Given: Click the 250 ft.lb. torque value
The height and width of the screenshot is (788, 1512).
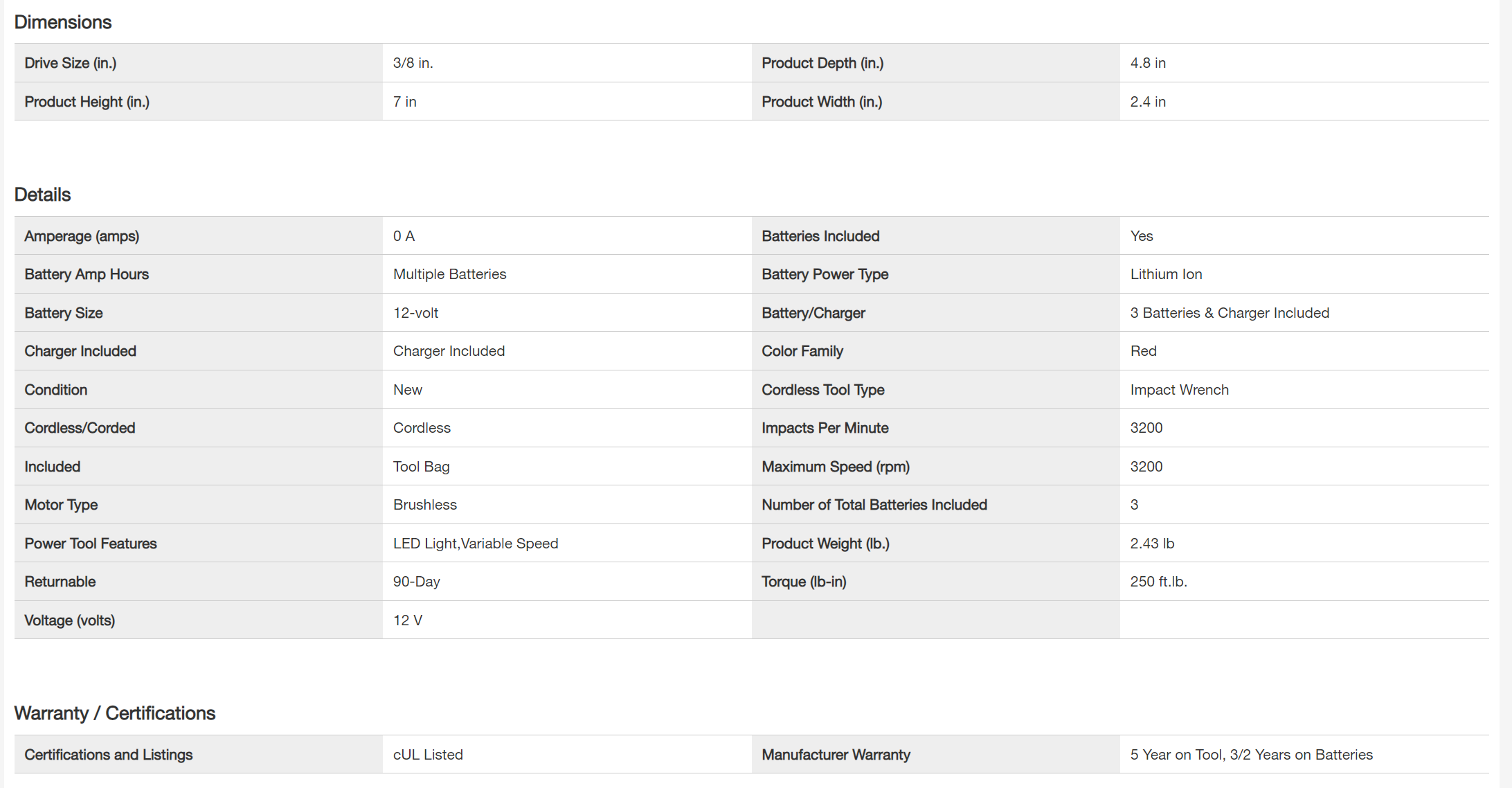Looking at the screenshot, I should 1158,582.
